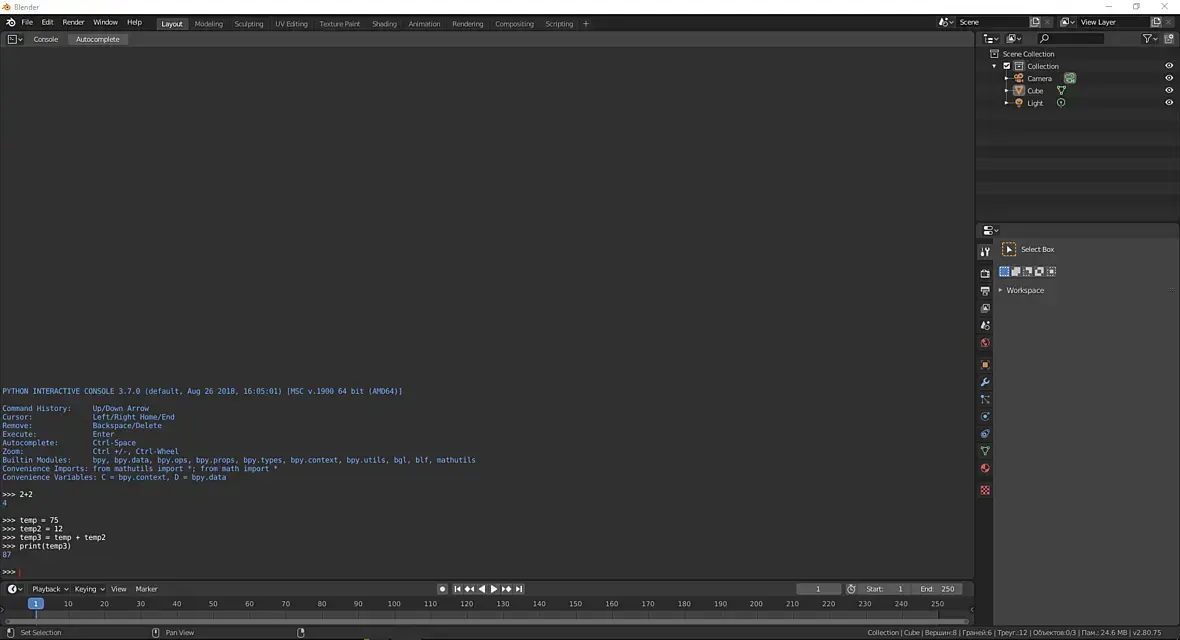Viewport: 1180px width, 640px height.
Task: Open the Object properties tab
Action: point(985,364)
